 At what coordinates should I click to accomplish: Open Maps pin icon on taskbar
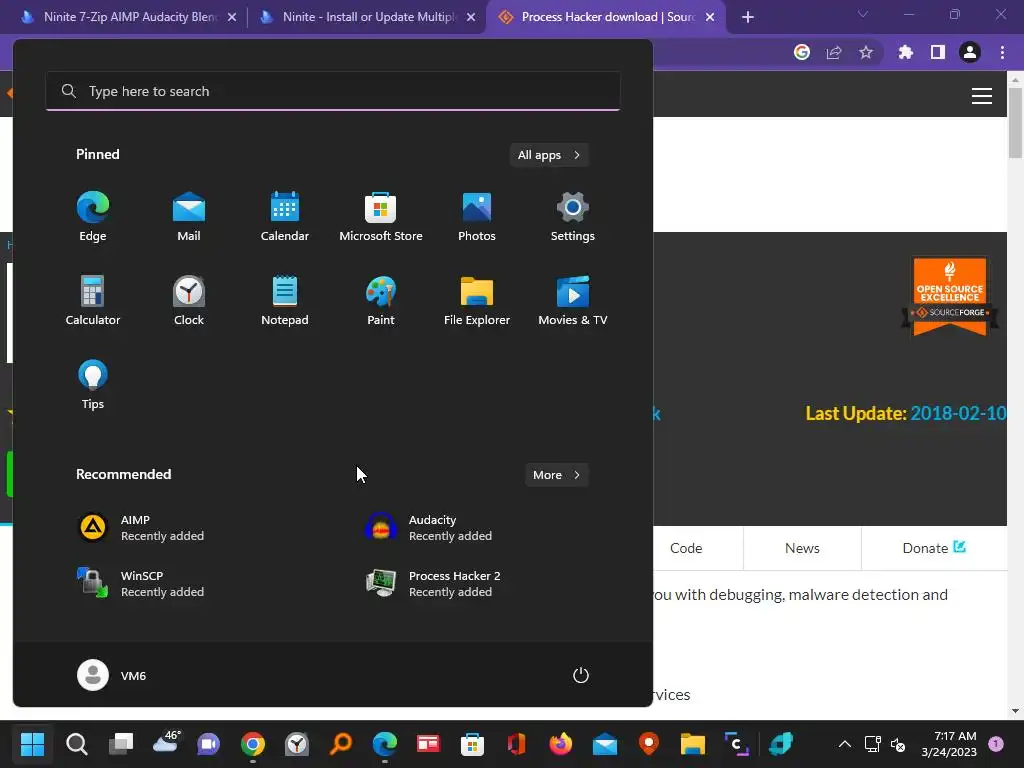pyautogui.click(x=648, y=743)
